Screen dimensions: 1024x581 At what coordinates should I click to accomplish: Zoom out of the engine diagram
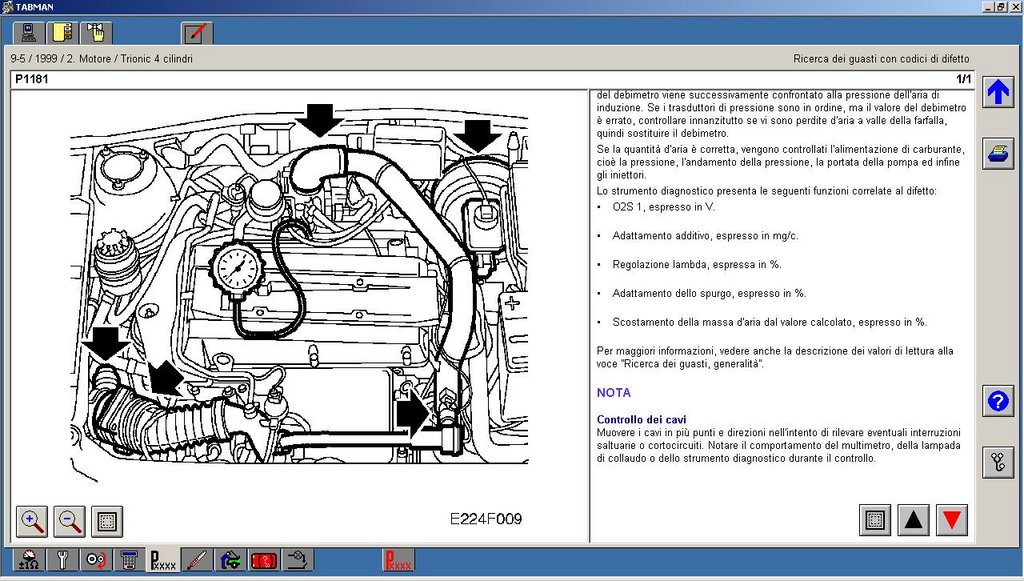69,521
